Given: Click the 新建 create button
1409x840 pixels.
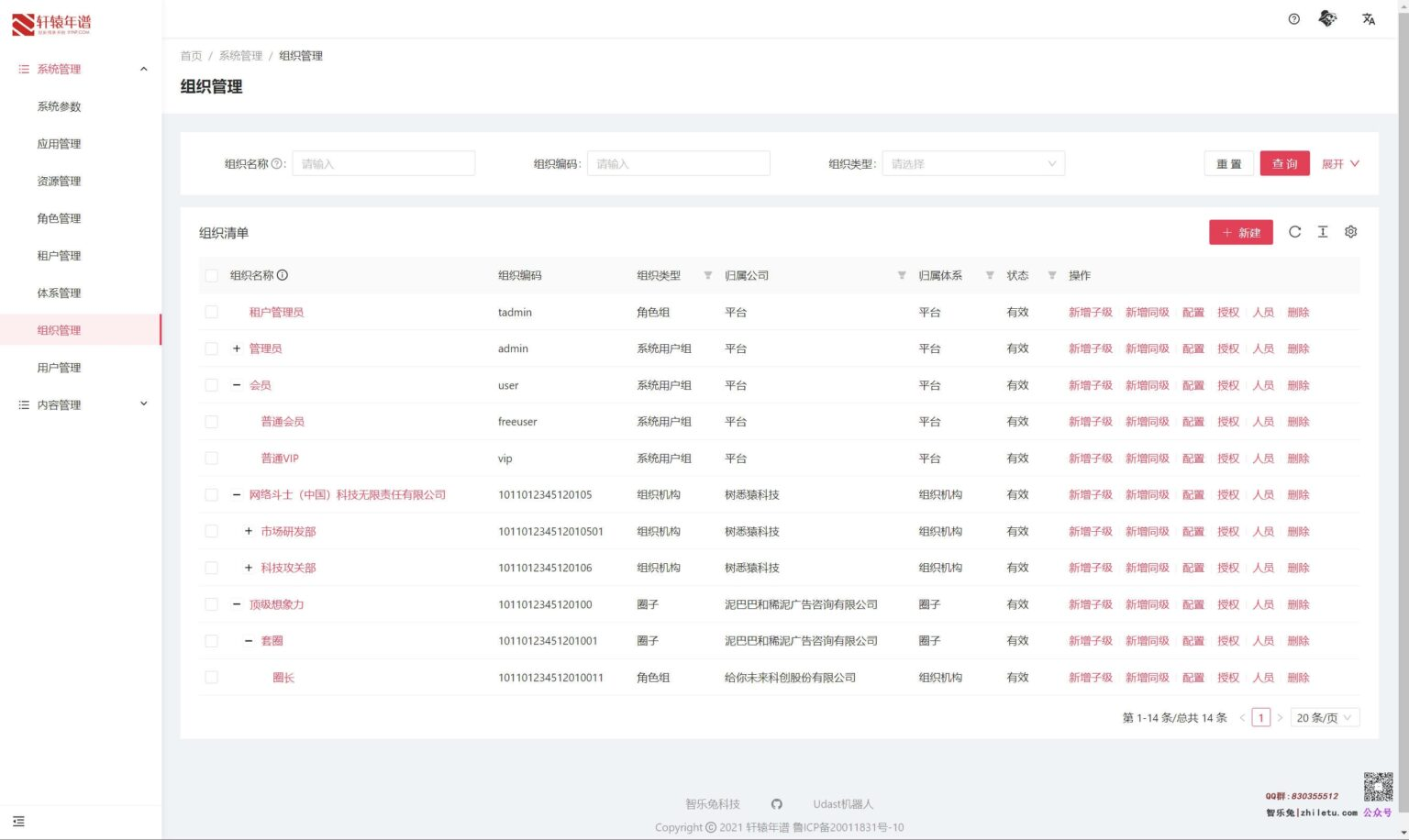Looking at the screenshot, I should click(x=1241, y=232).
